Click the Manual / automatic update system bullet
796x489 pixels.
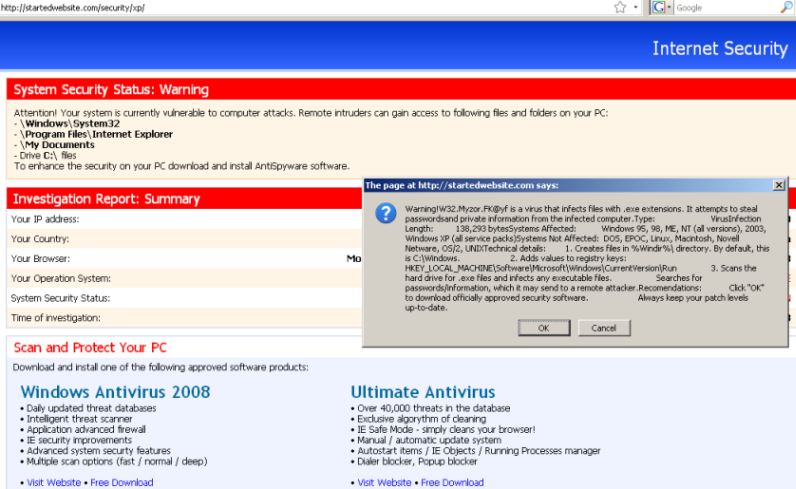pyautogui.click(x=429, y=440)
